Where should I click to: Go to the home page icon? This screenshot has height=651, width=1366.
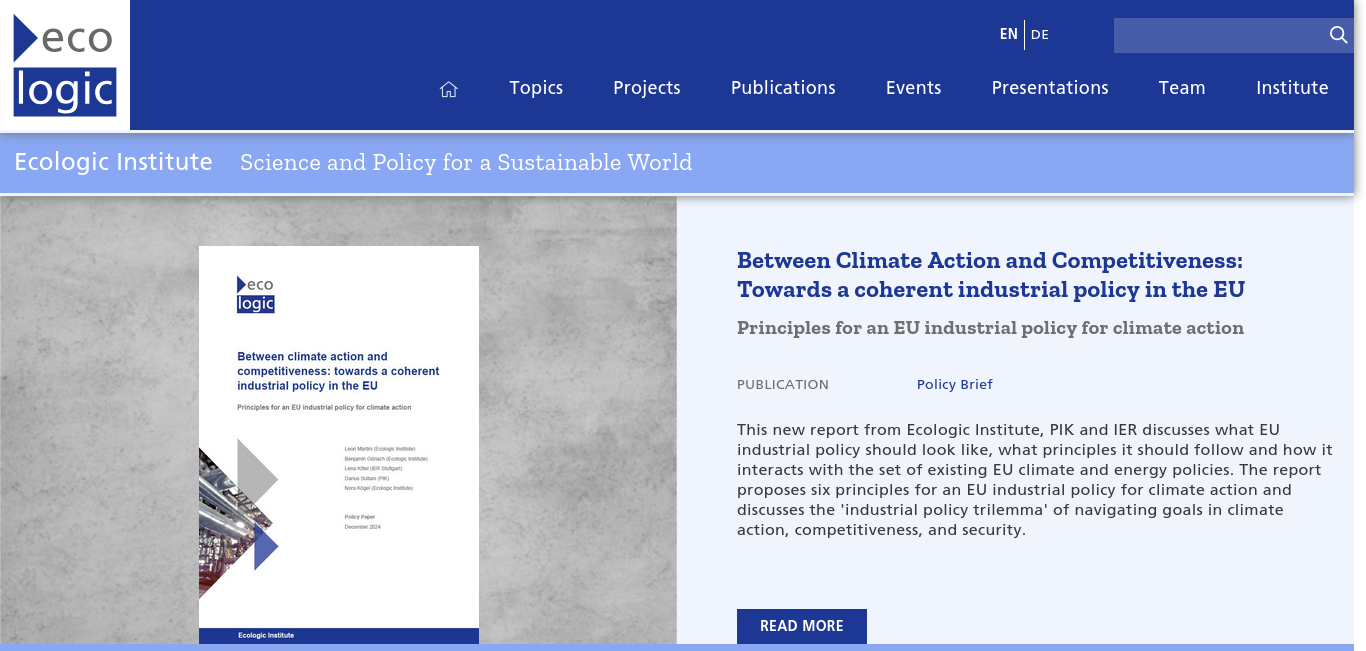coord(448,89)
